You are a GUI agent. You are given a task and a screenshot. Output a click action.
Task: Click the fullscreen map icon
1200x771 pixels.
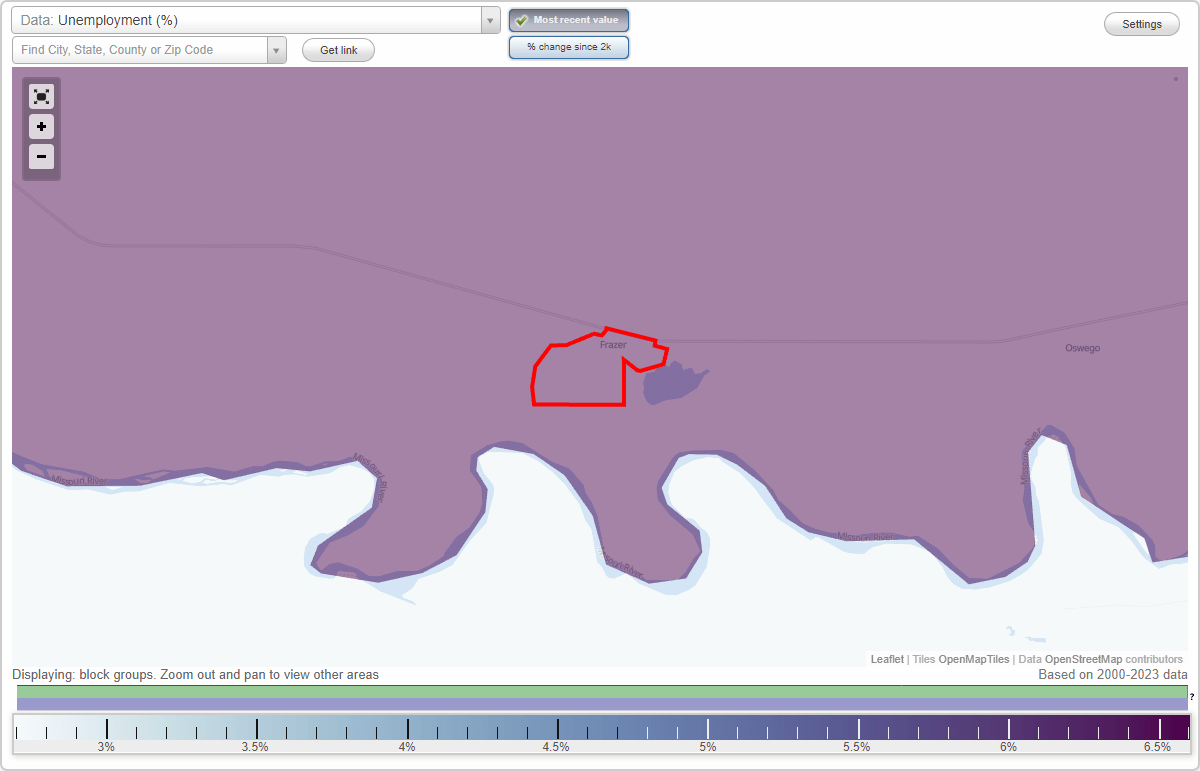pyautogui.click(x=41, y=97)
